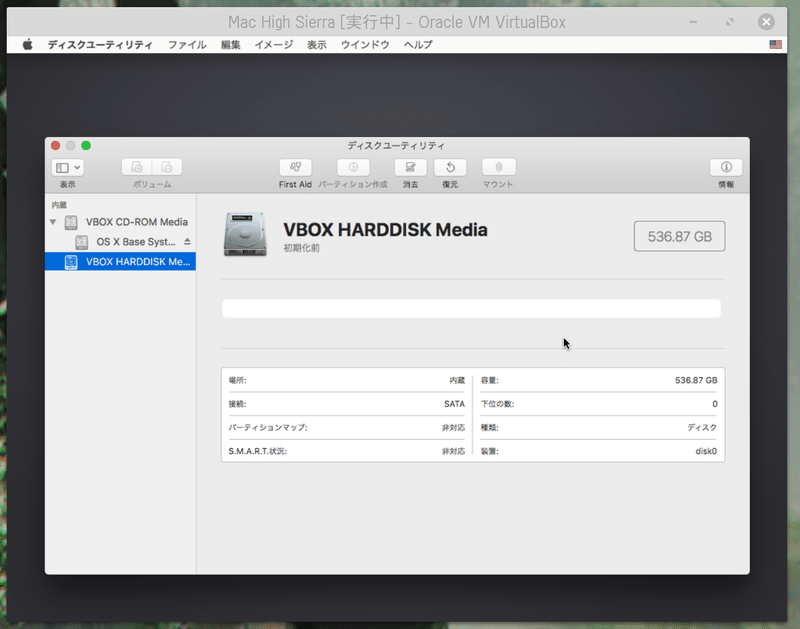
Task: Minimize the VirtualBox VM window
Action: tap(693, 22)
